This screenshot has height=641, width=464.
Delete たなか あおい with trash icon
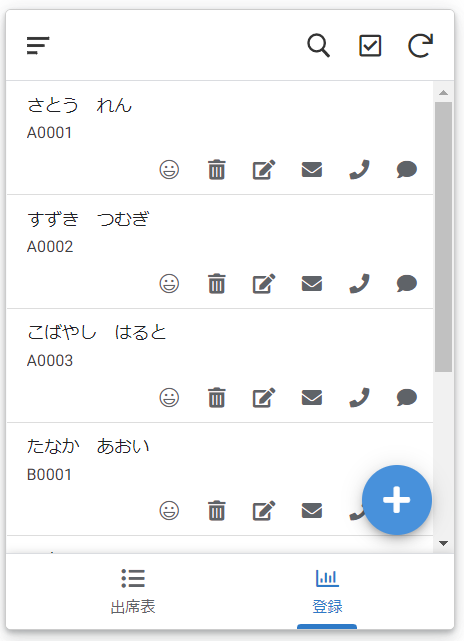(x=217, y=511)
